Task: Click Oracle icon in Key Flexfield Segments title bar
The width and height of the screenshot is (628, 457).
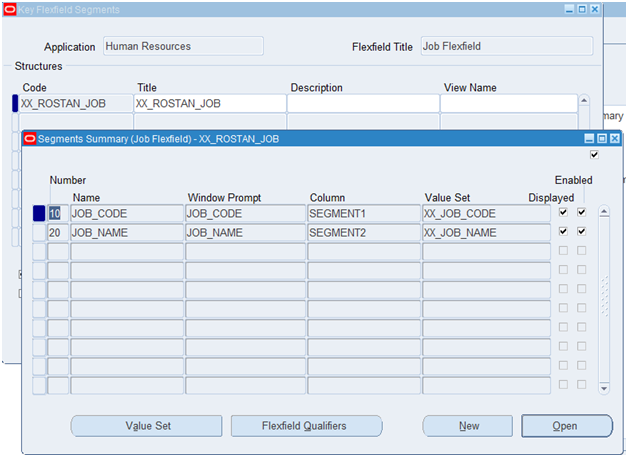Action: (x=10, y=10)
